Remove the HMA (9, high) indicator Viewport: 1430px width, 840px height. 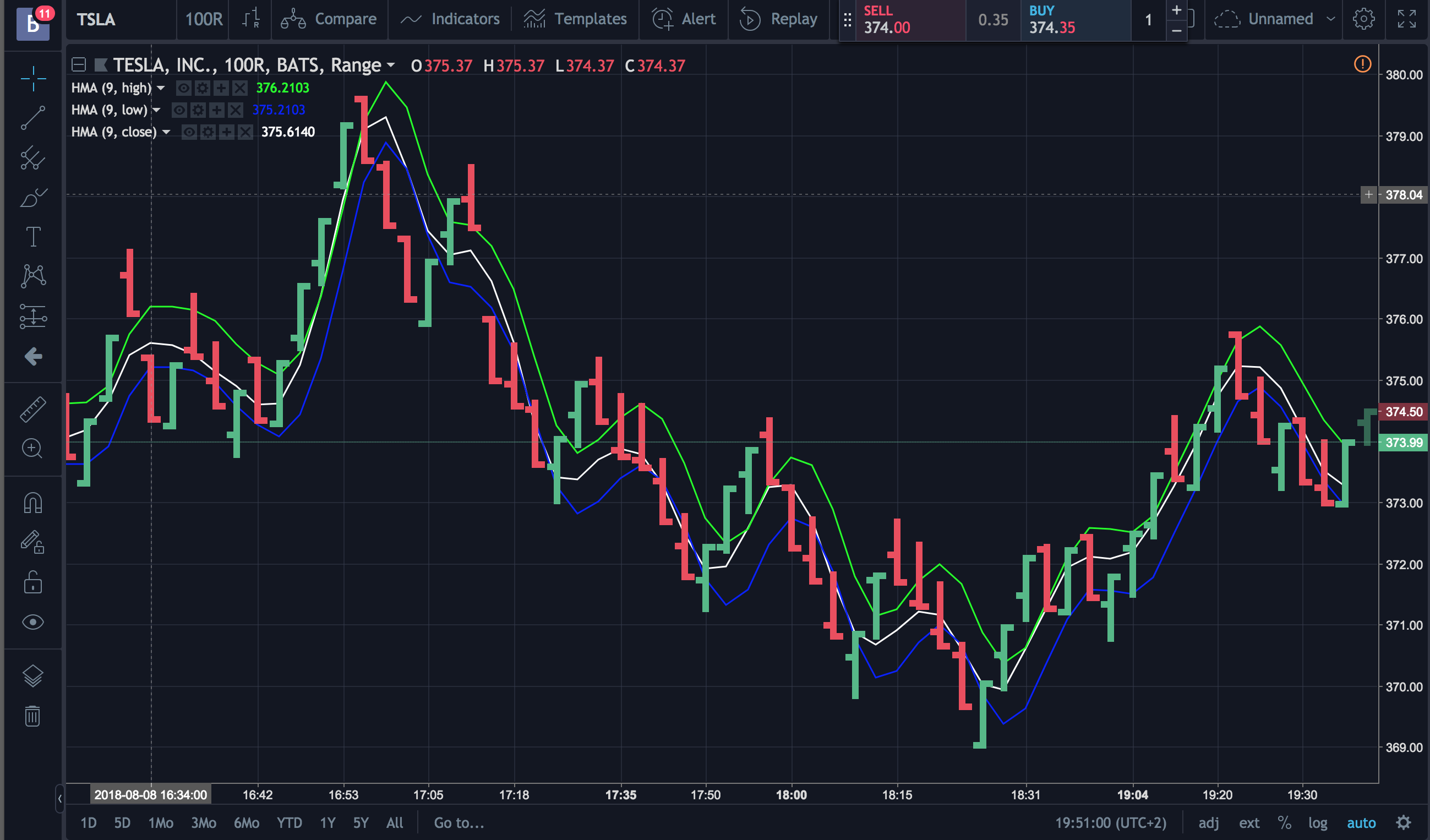click(x=240, y=88)
